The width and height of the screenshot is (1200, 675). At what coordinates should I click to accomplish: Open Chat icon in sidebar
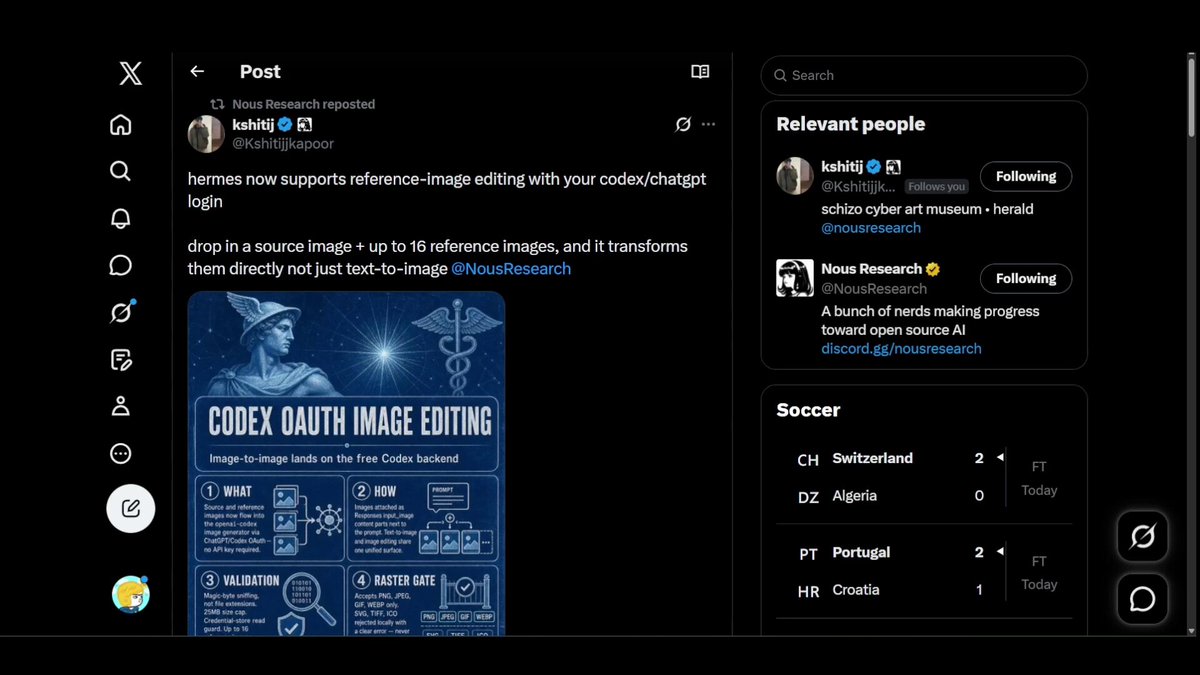[121, 265]
